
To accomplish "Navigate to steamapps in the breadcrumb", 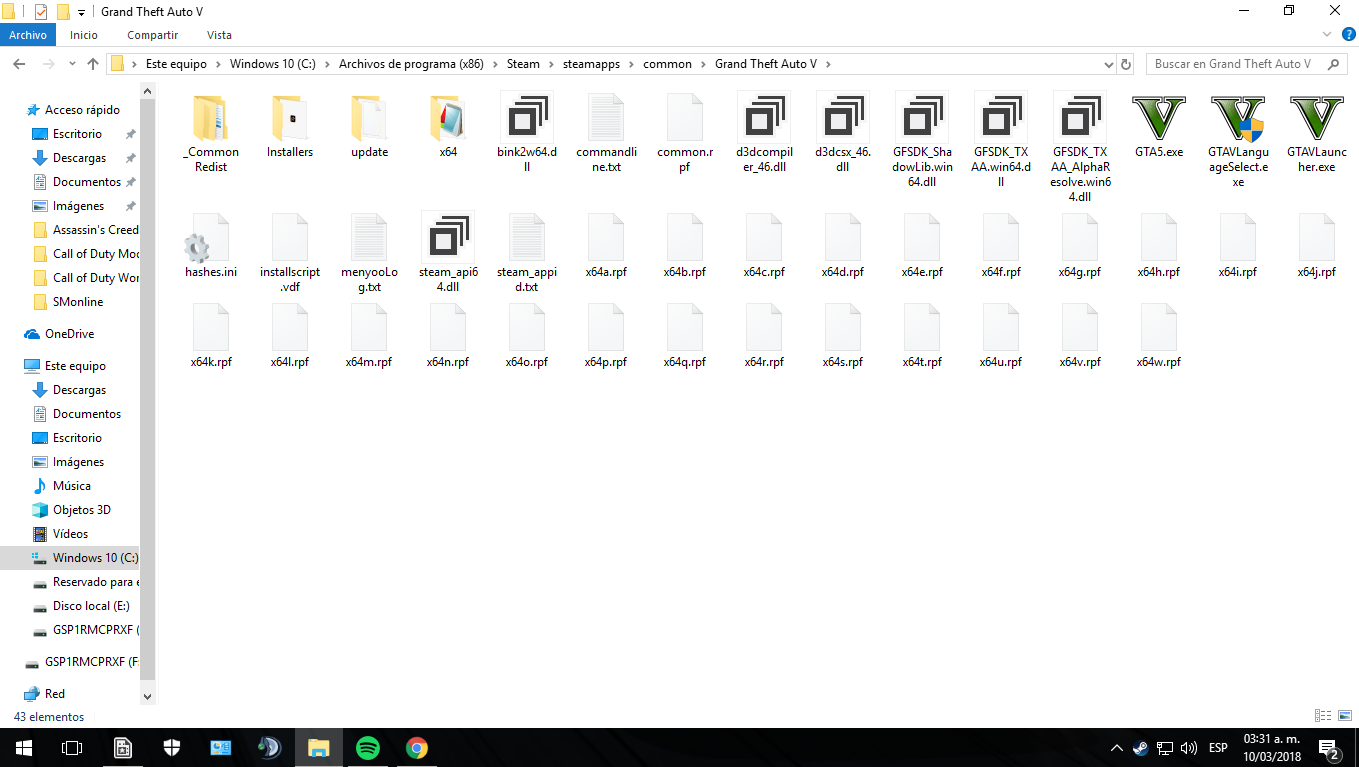I will tap(591, 64).
